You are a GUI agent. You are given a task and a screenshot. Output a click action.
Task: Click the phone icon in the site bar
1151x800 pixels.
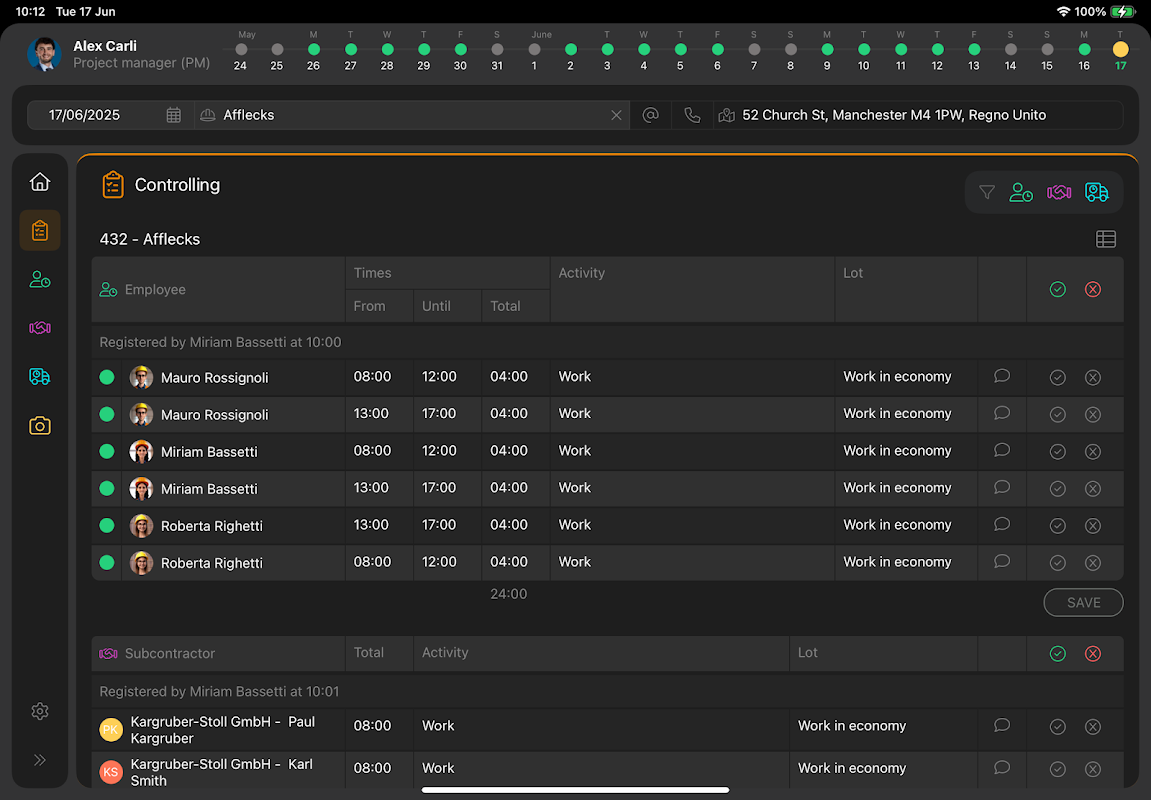692,115
